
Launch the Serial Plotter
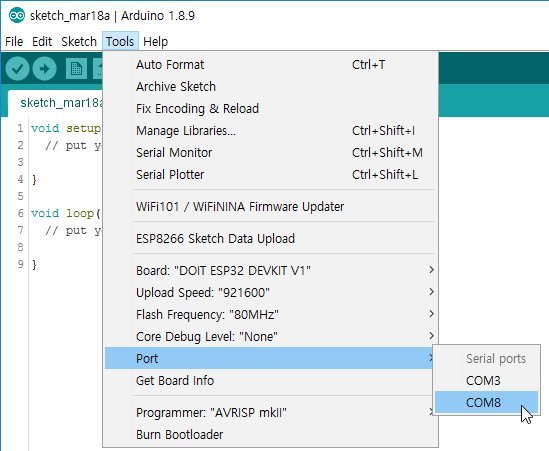coord(271,174)
